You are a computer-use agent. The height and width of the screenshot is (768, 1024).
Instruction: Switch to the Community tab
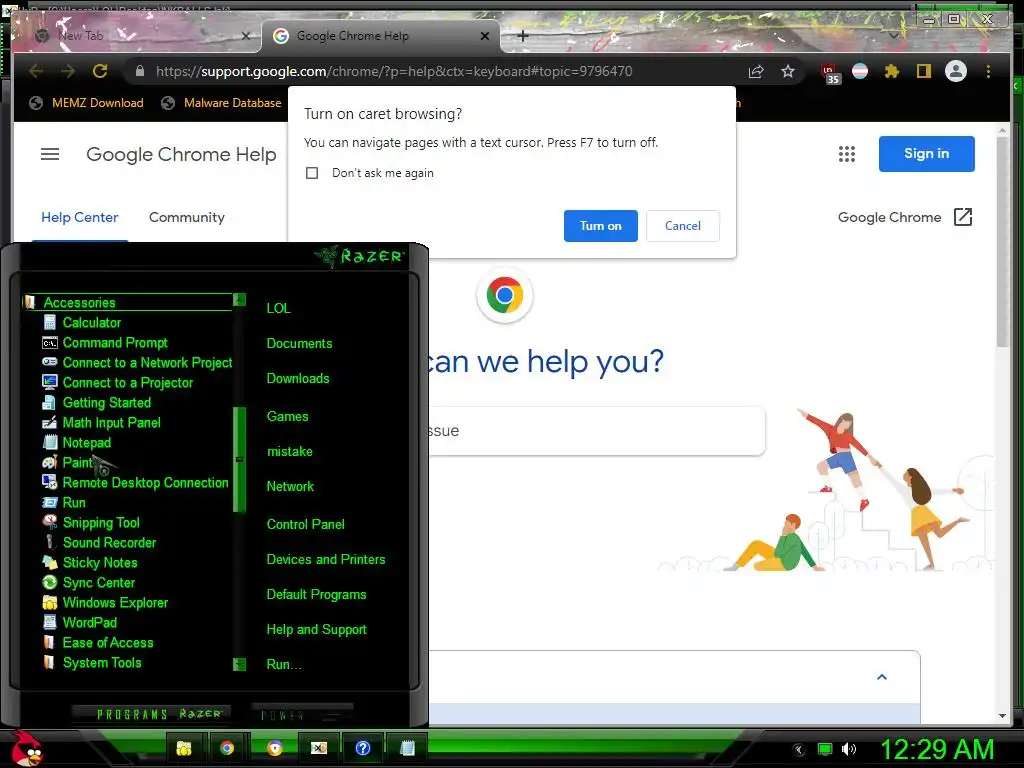pyautogui.click(x=187, y=217)
